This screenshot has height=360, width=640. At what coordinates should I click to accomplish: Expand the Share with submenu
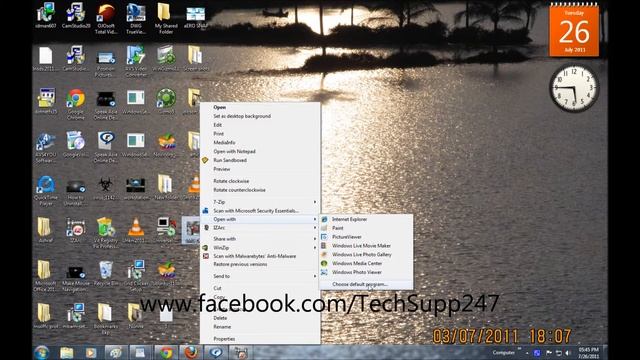pyautogui.click(x=260, y=239)
